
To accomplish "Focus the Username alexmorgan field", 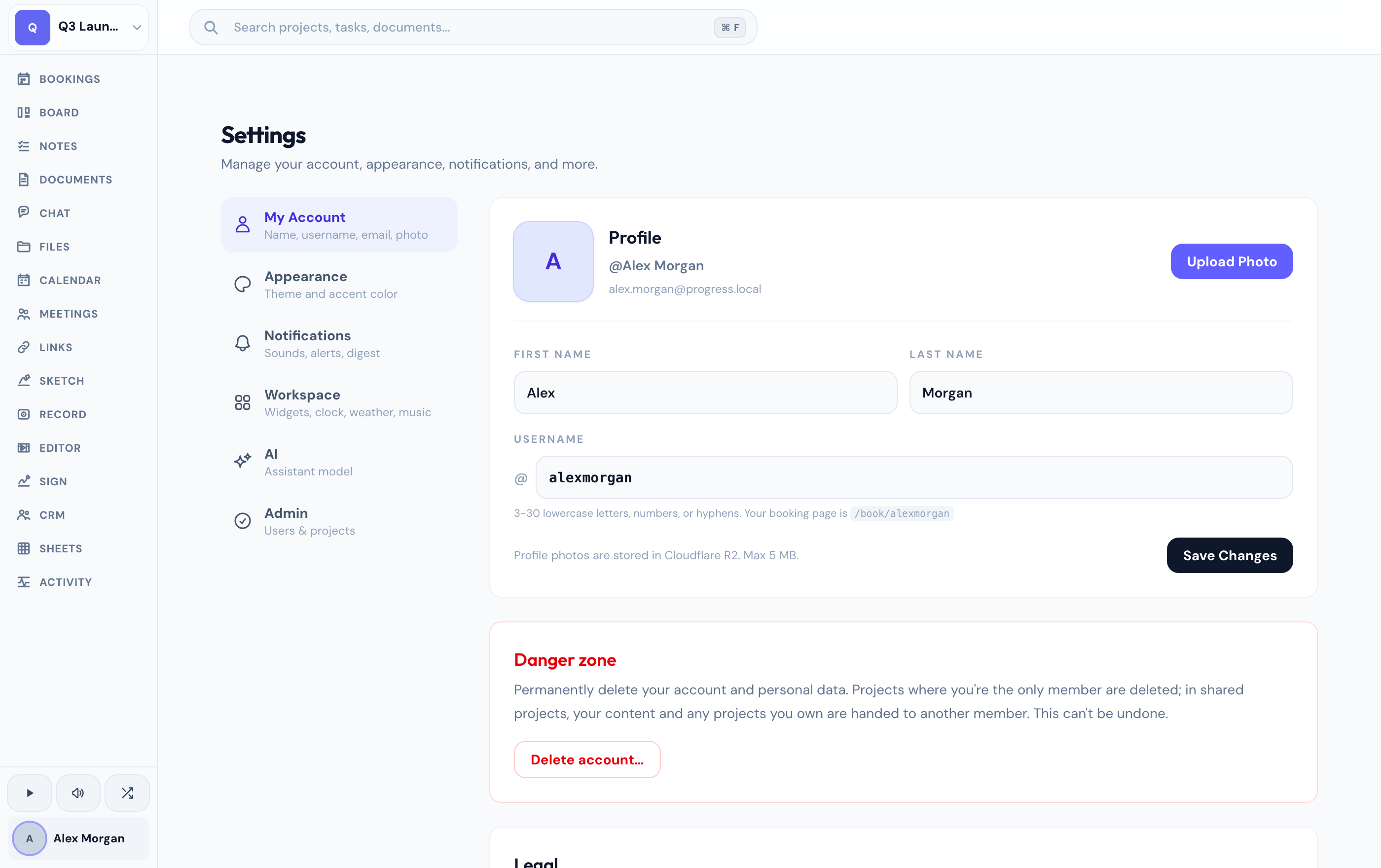I will (914, 477).
